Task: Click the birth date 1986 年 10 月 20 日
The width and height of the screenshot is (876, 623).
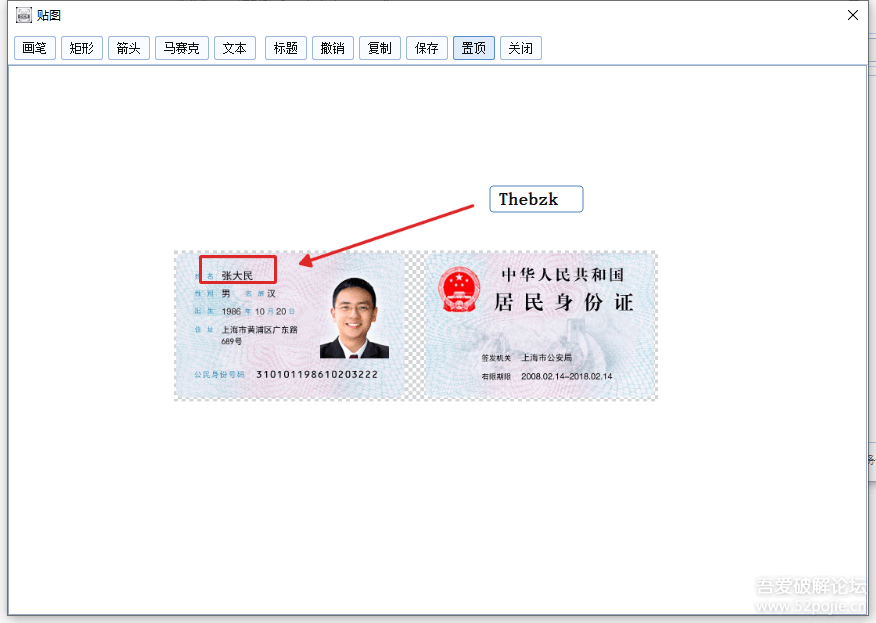Action: tap(258, 311)
